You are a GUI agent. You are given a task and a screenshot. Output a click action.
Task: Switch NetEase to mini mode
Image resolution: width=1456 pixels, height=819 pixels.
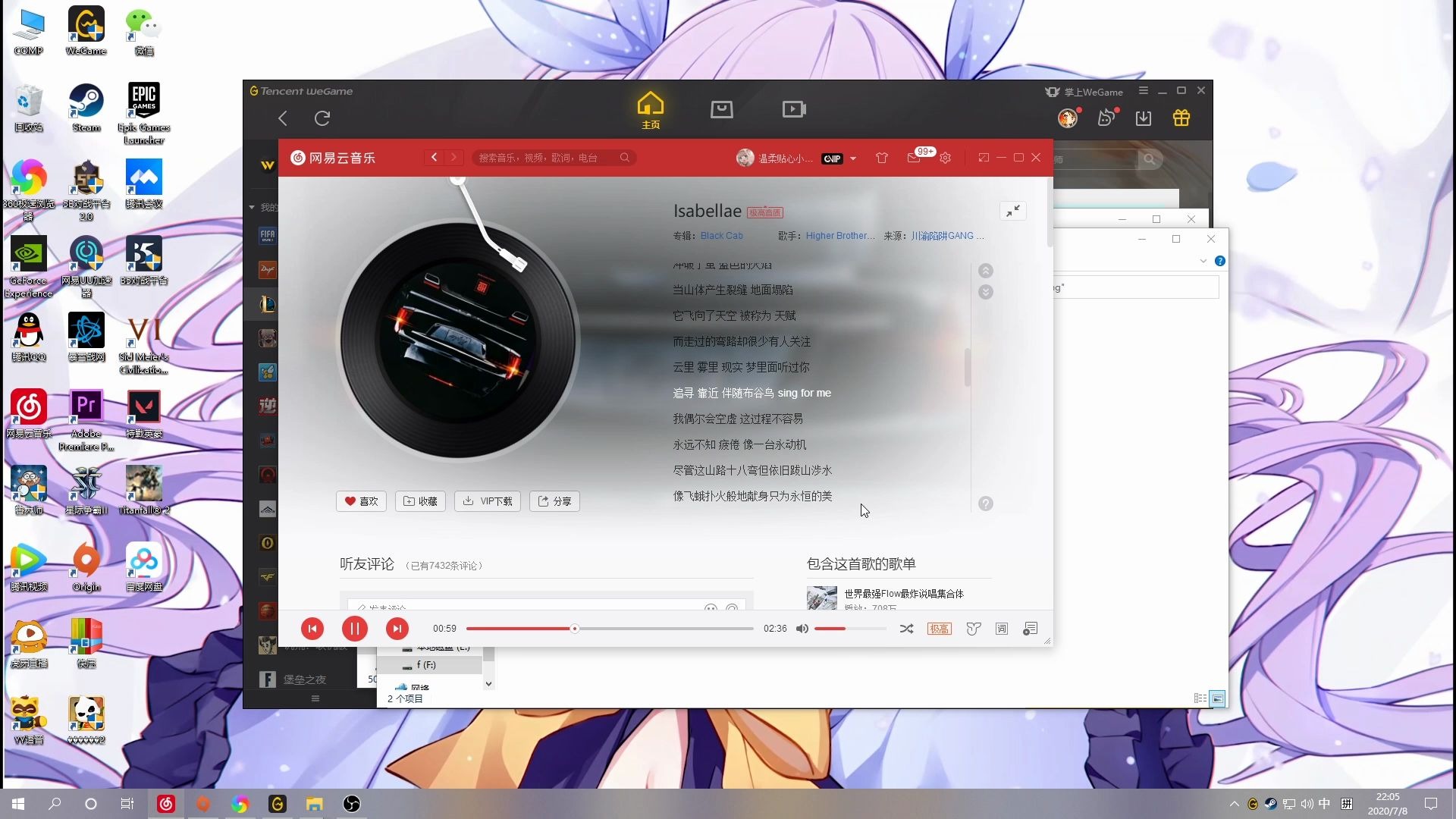point(984,158)
